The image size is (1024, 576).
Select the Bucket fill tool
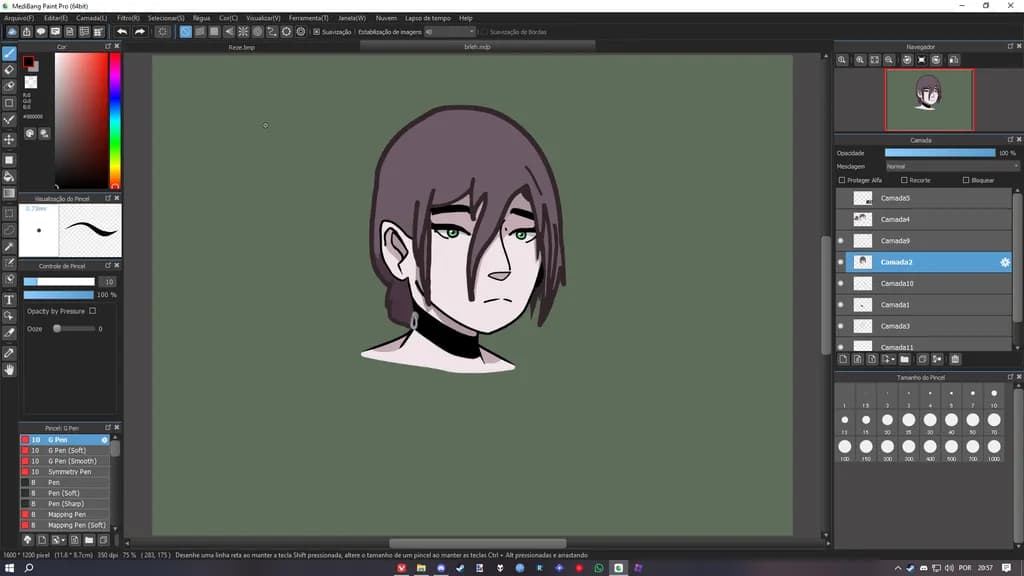tap(9, 177)
